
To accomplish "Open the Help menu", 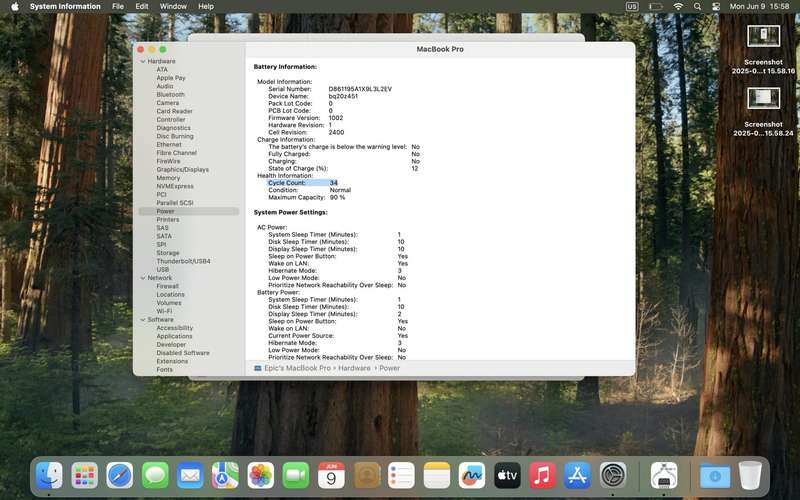I will (206, 7).
